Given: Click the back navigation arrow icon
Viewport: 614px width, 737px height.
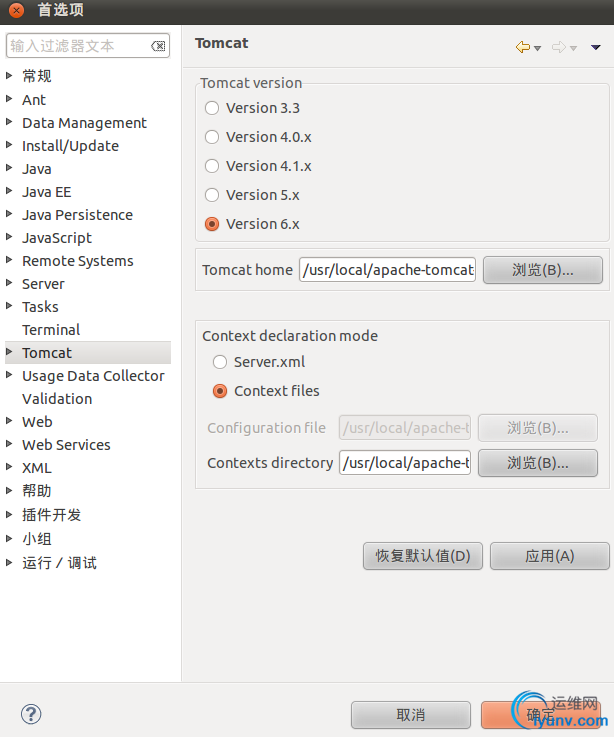Looking at the screenshot, I should pos(522,47).
